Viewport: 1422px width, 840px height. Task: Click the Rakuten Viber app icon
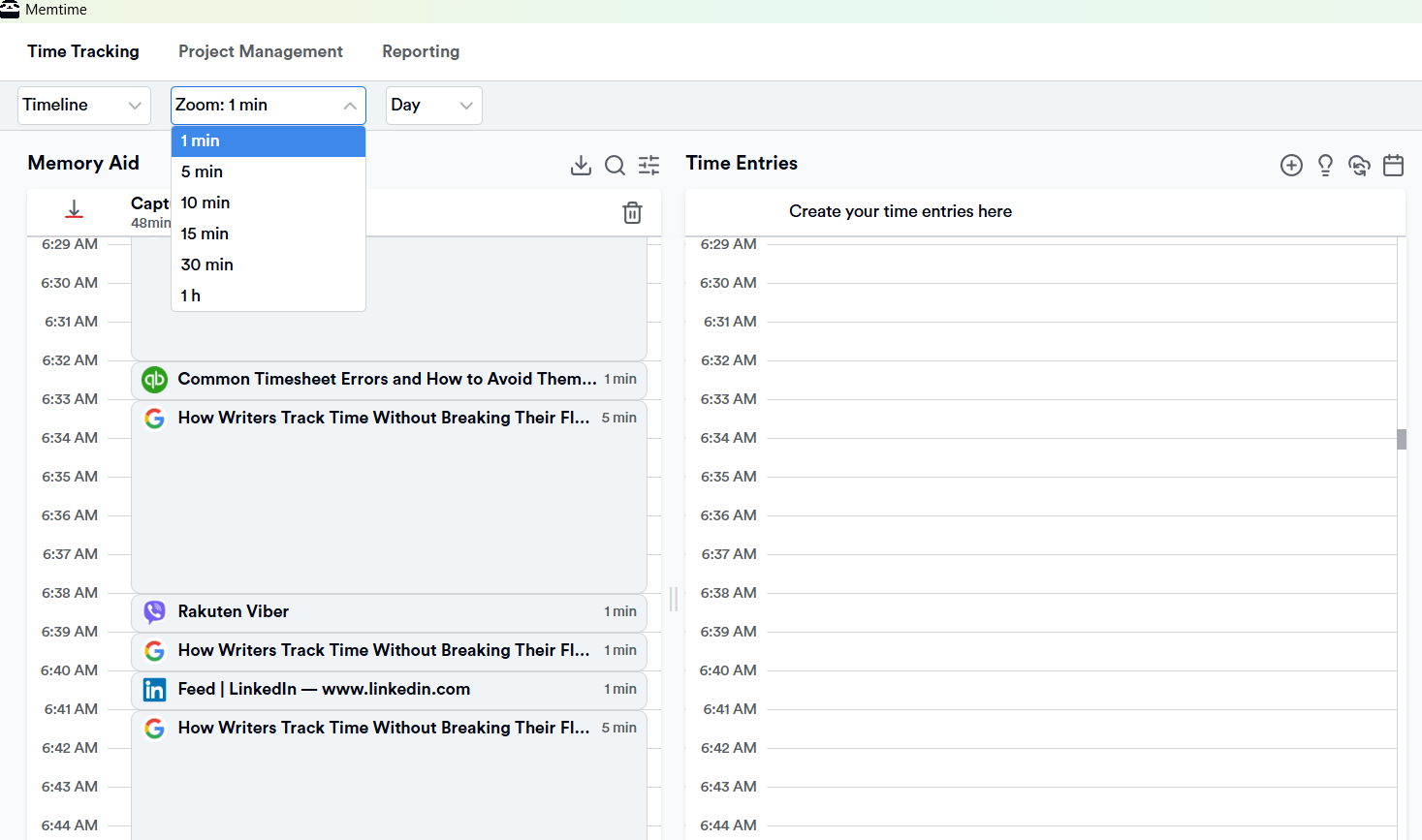tap(155, 612)
